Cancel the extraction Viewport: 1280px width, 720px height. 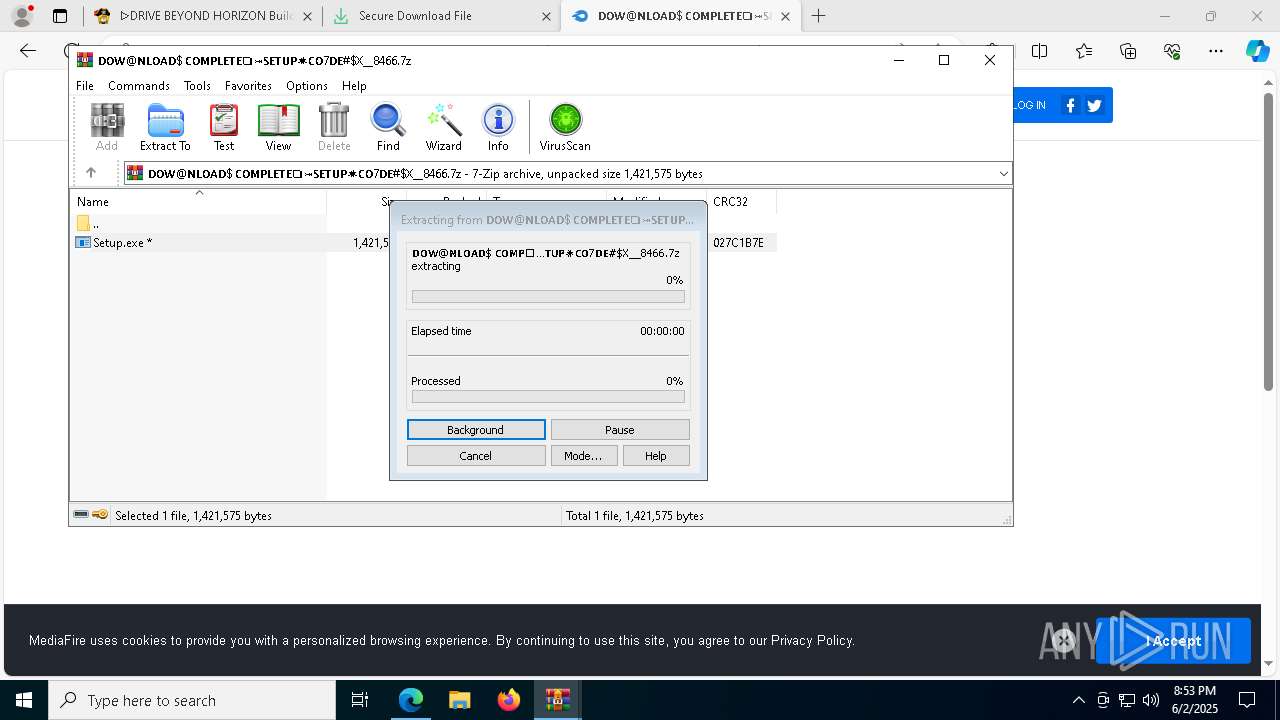coord(476,456)
